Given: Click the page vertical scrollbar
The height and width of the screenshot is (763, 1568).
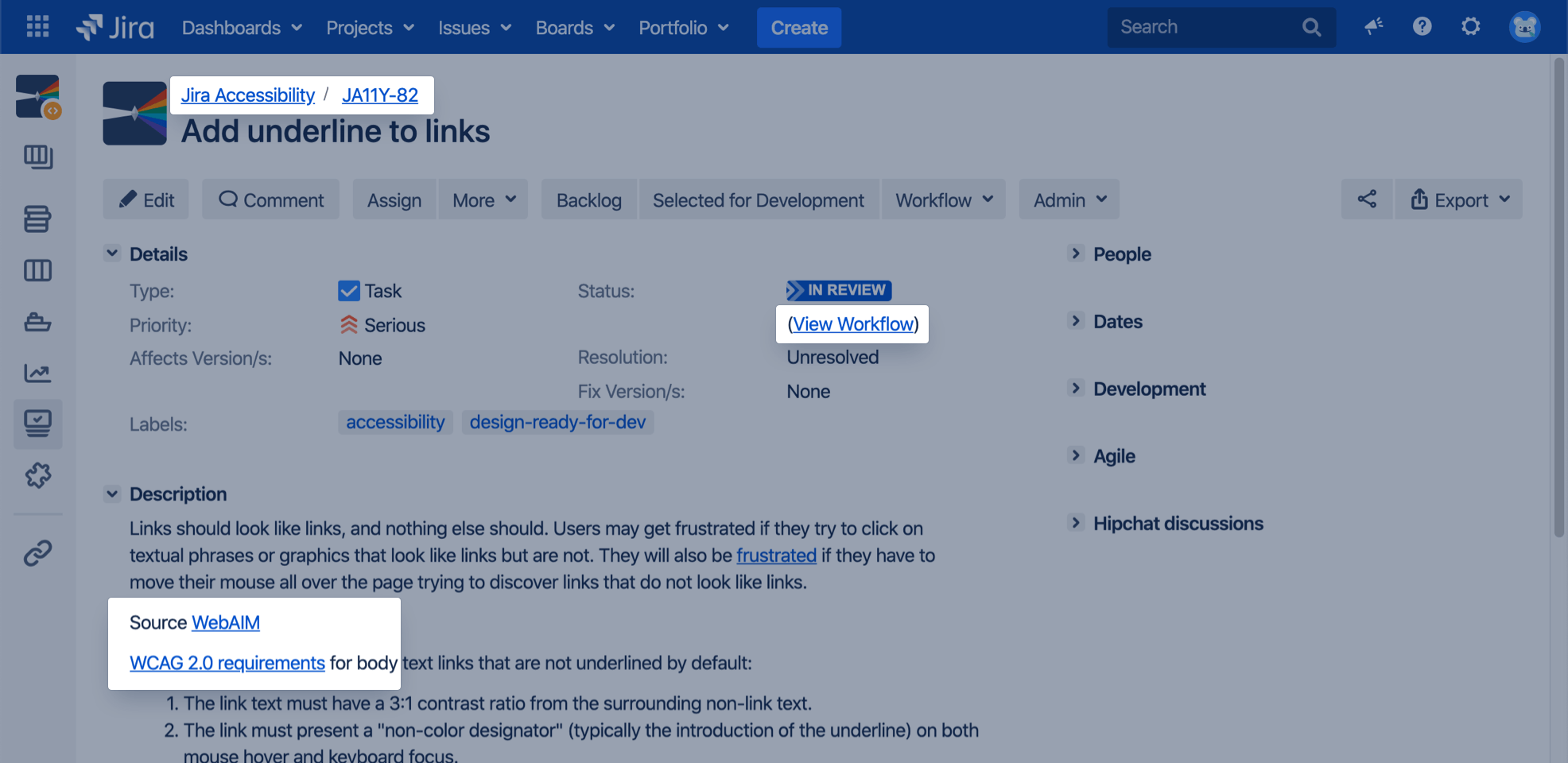Looking at the screenshot, I should (1558, 298).
